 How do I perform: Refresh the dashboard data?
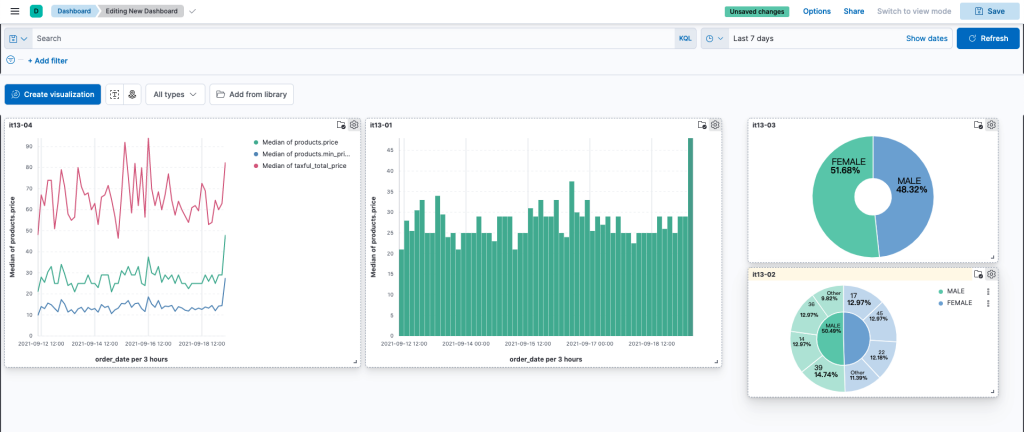(987, 39)
